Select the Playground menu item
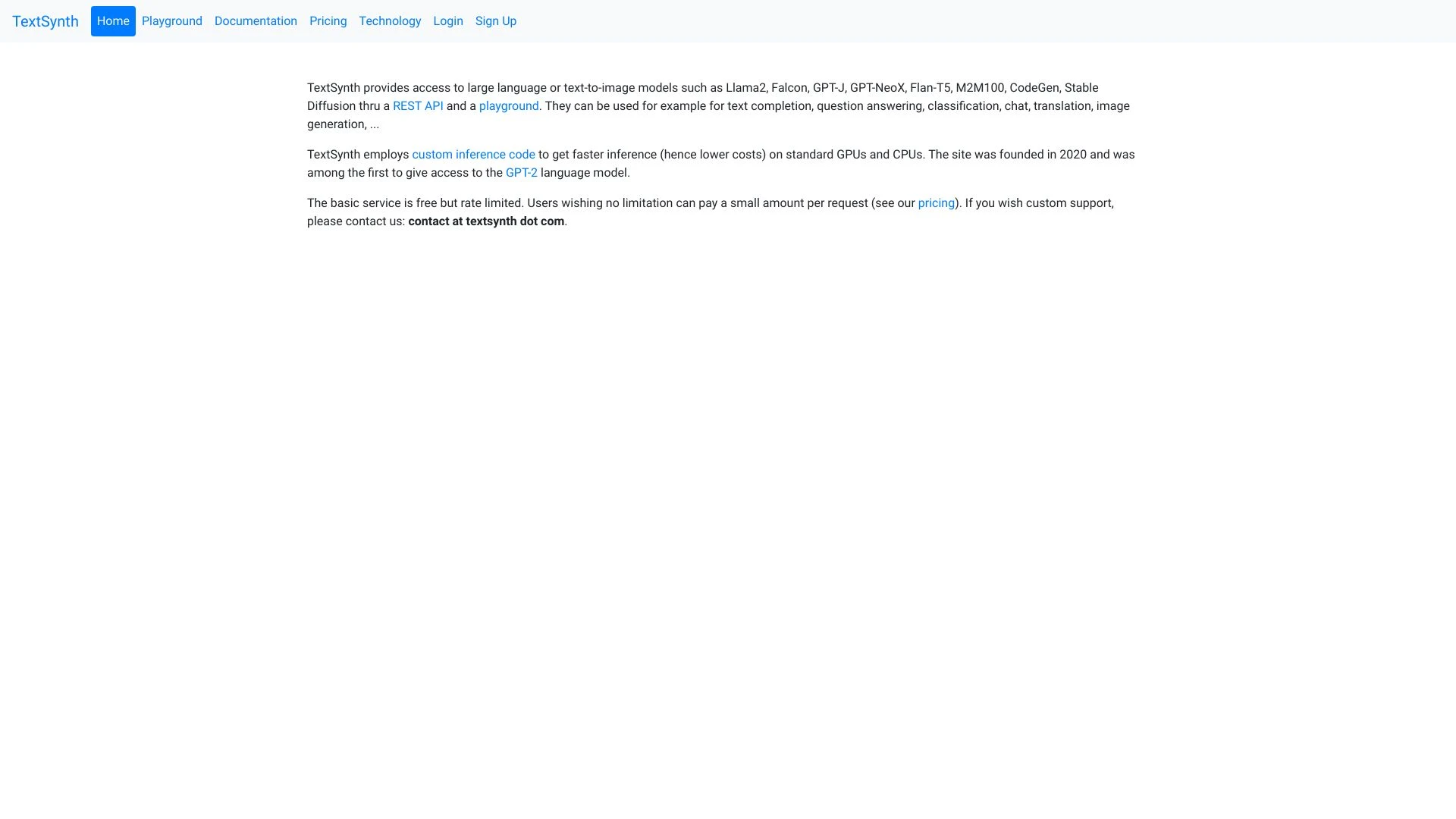The image size is (1456, 819). (172, 21)
